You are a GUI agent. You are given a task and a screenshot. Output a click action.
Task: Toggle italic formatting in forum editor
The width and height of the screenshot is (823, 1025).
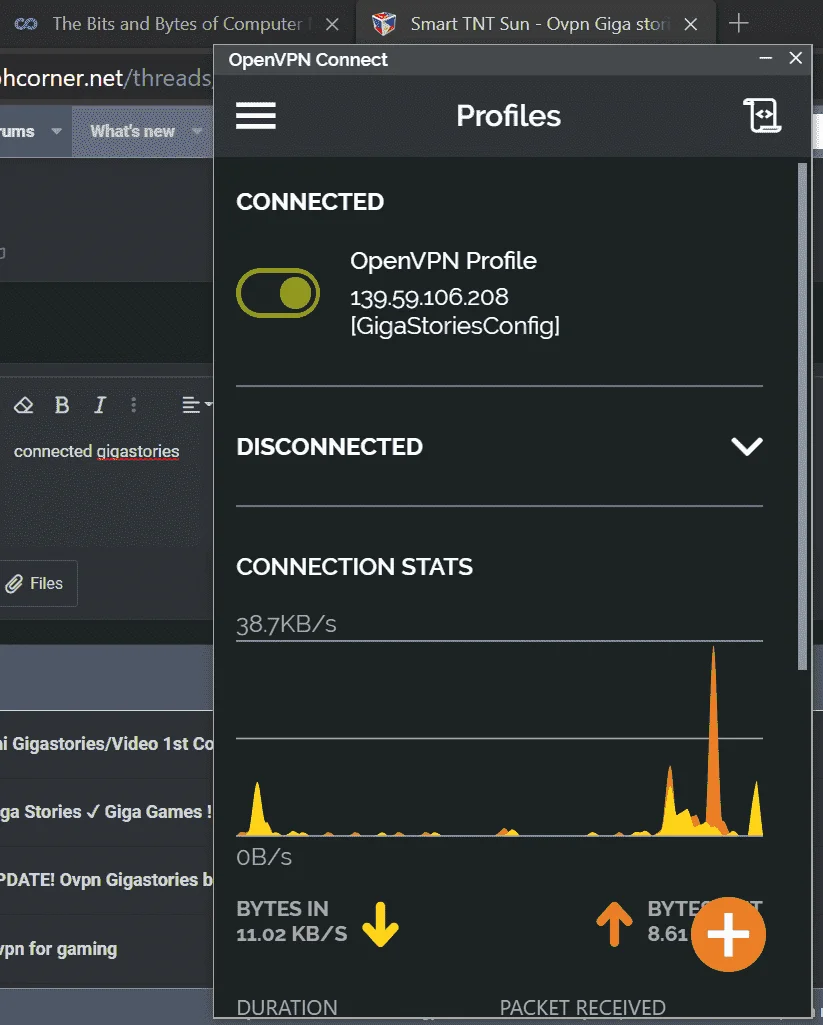[x=99, y=405]
